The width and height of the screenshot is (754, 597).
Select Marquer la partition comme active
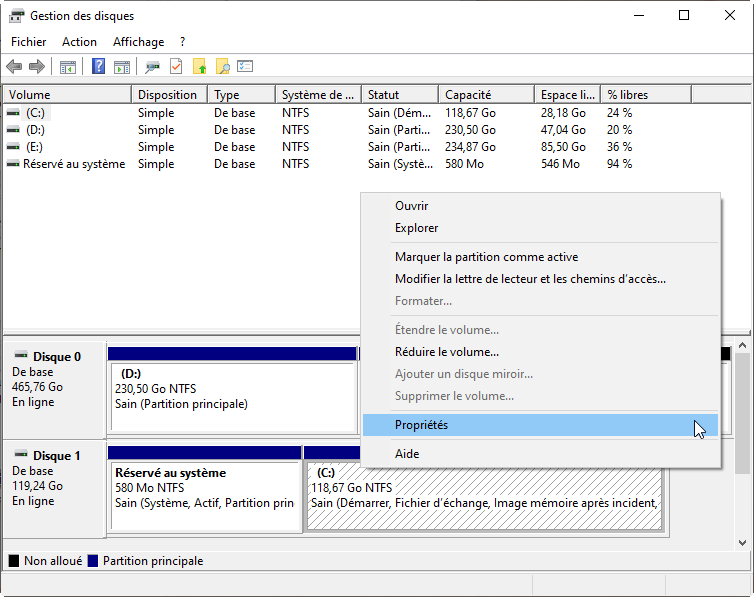(486, 257)
